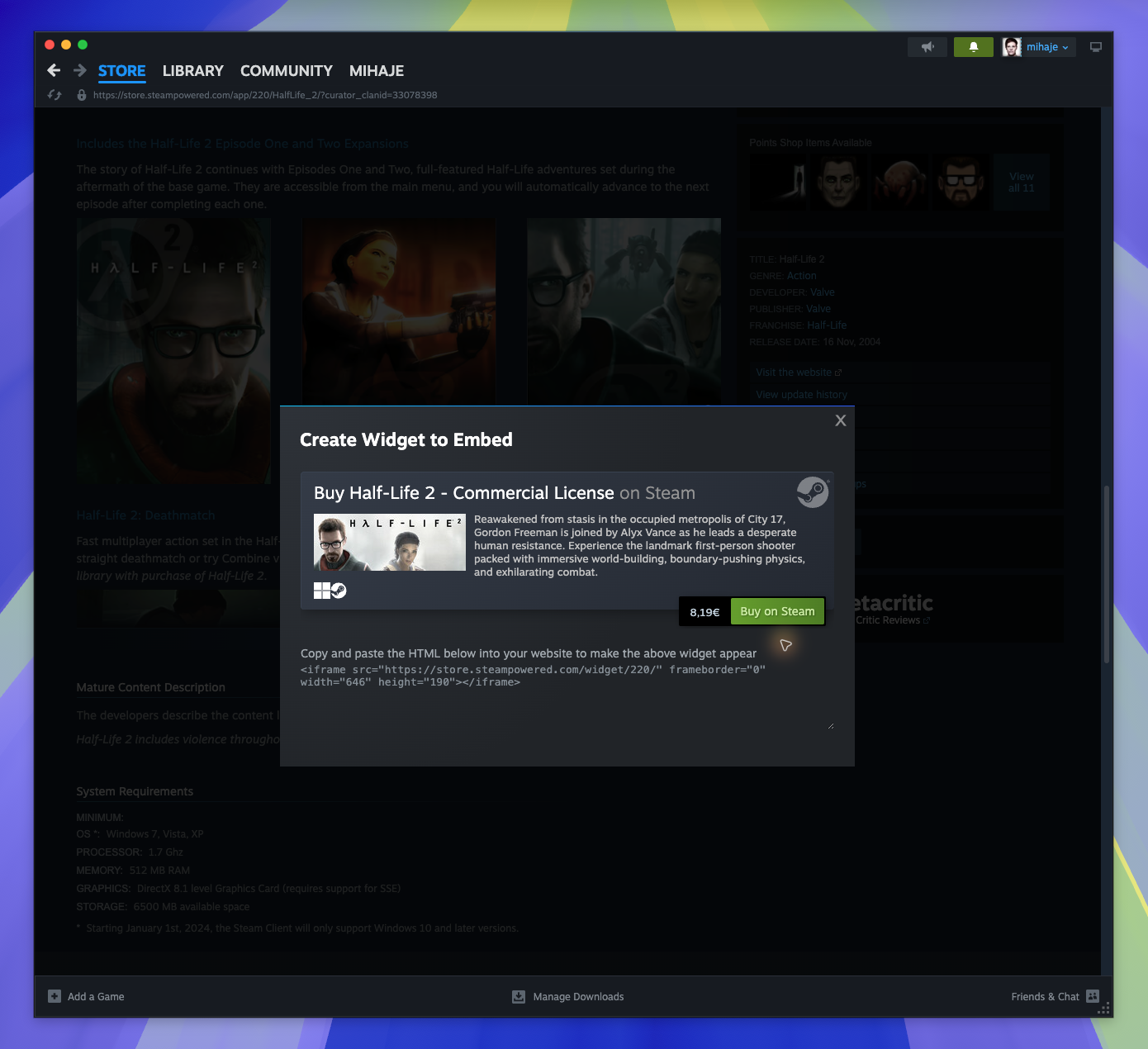
Task: Close the Create Widget dialog
Action: tap(841, 420)
